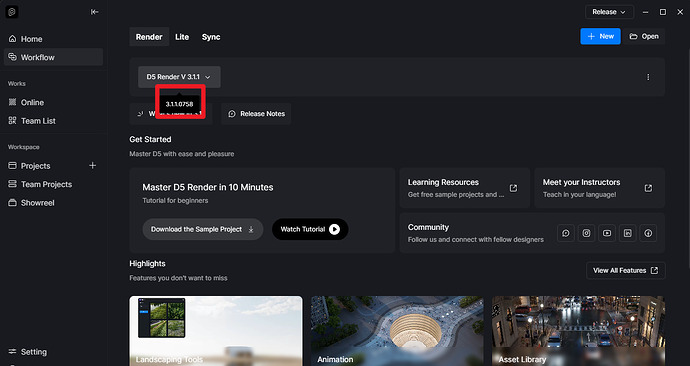Click the folder icon on Open button
Screen dimensions: 690x366
633,36
